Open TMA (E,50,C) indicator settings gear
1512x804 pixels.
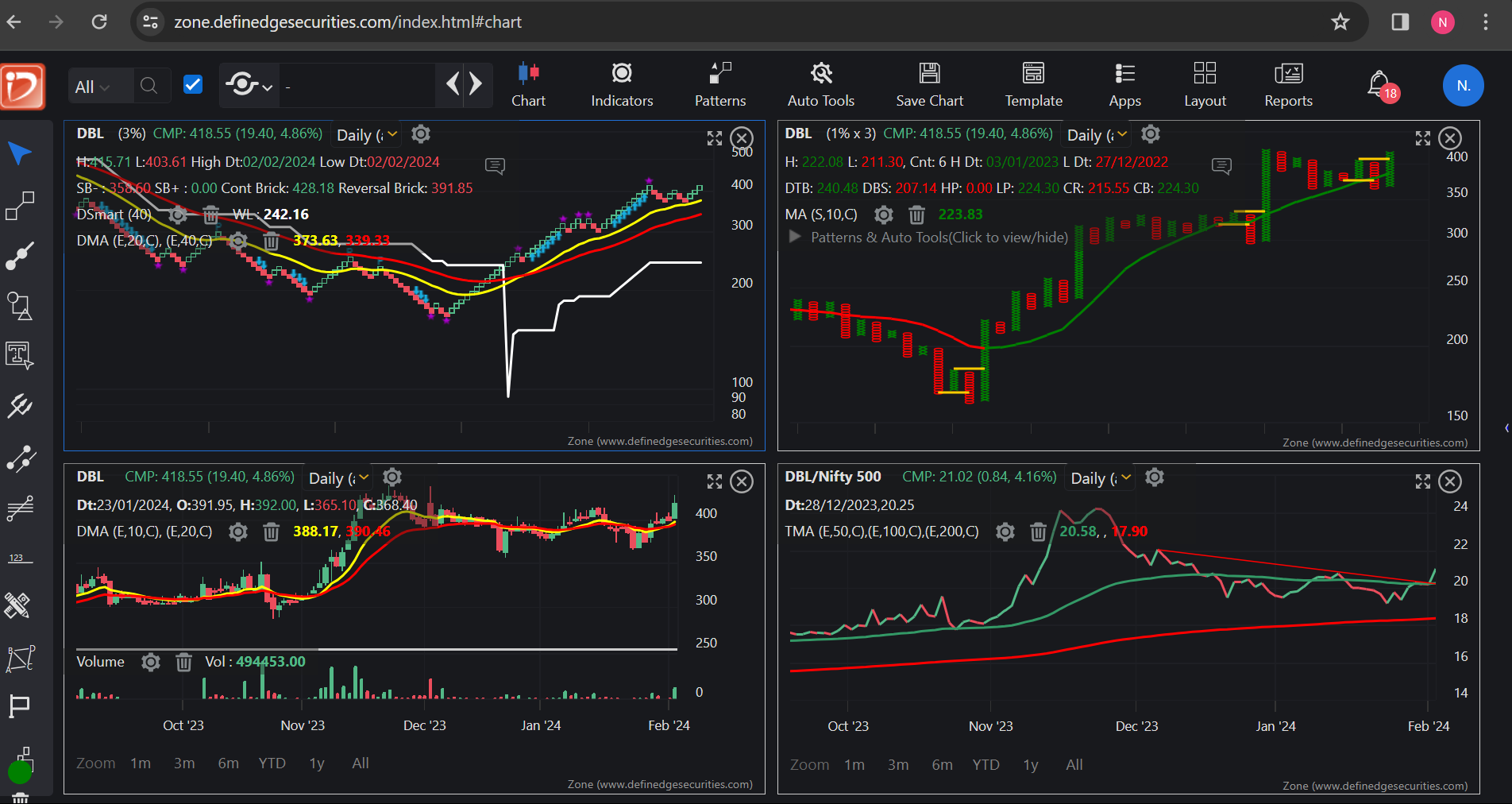(1005, 531)
